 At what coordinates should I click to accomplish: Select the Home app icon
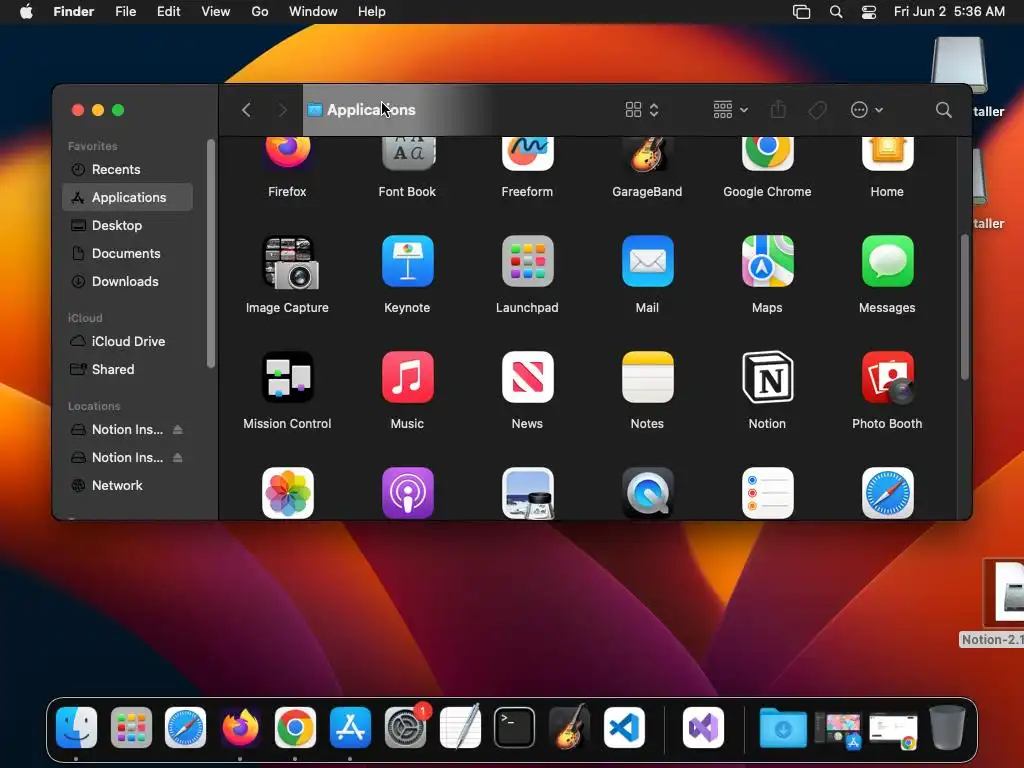pos(888,153)
